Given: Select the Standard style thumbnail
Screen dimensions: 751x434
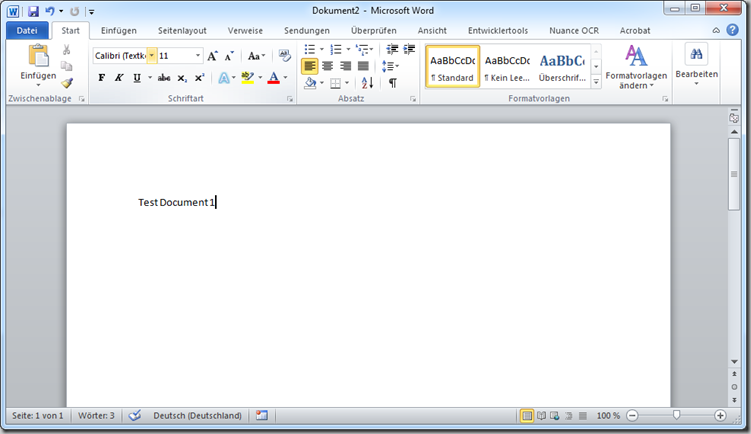Looking at the screenshot, I should [x=453, y=67].
